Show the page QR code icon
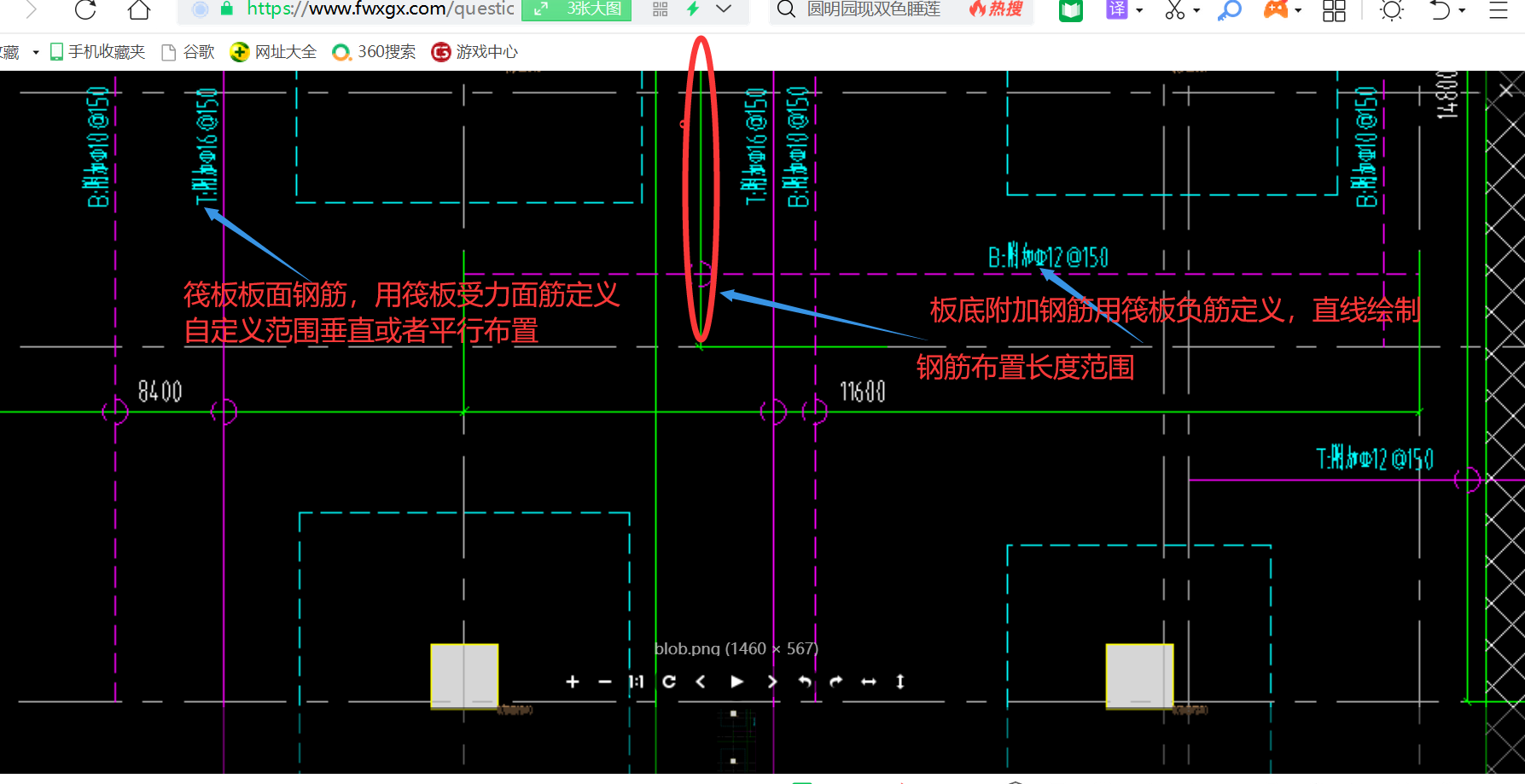This screenshot has width=1525, height=784. click(x=660, y=9)
